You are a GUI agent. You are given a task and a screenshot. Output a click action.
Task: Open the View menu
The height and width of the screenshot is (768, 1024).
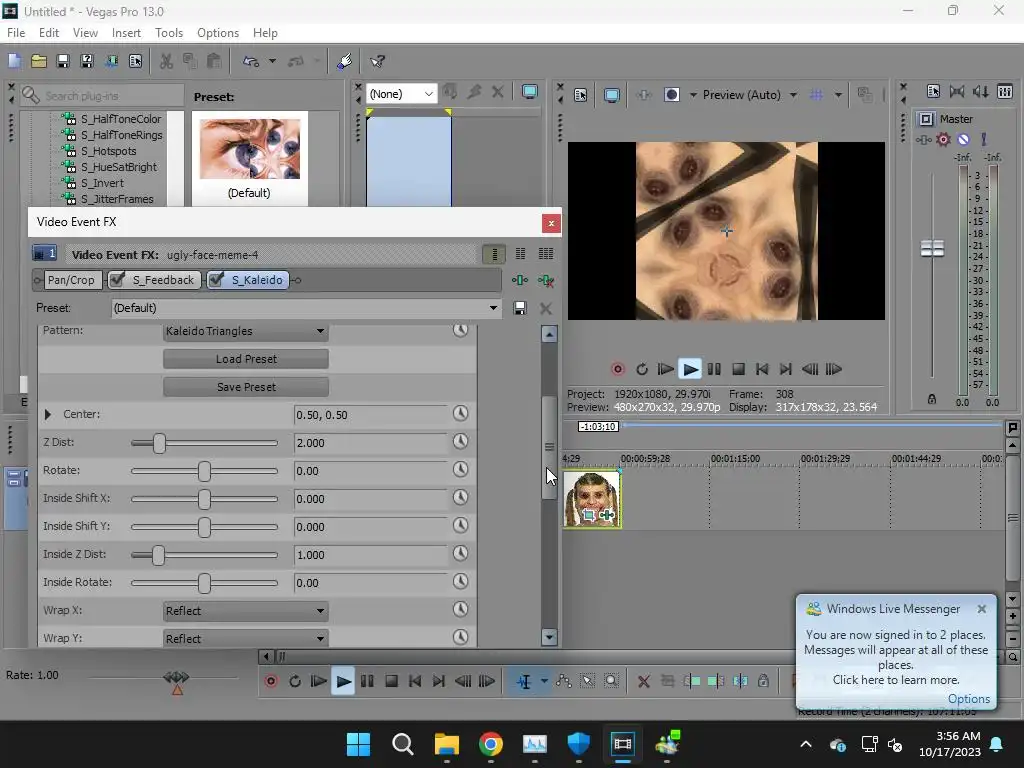[x=85, y=33]
